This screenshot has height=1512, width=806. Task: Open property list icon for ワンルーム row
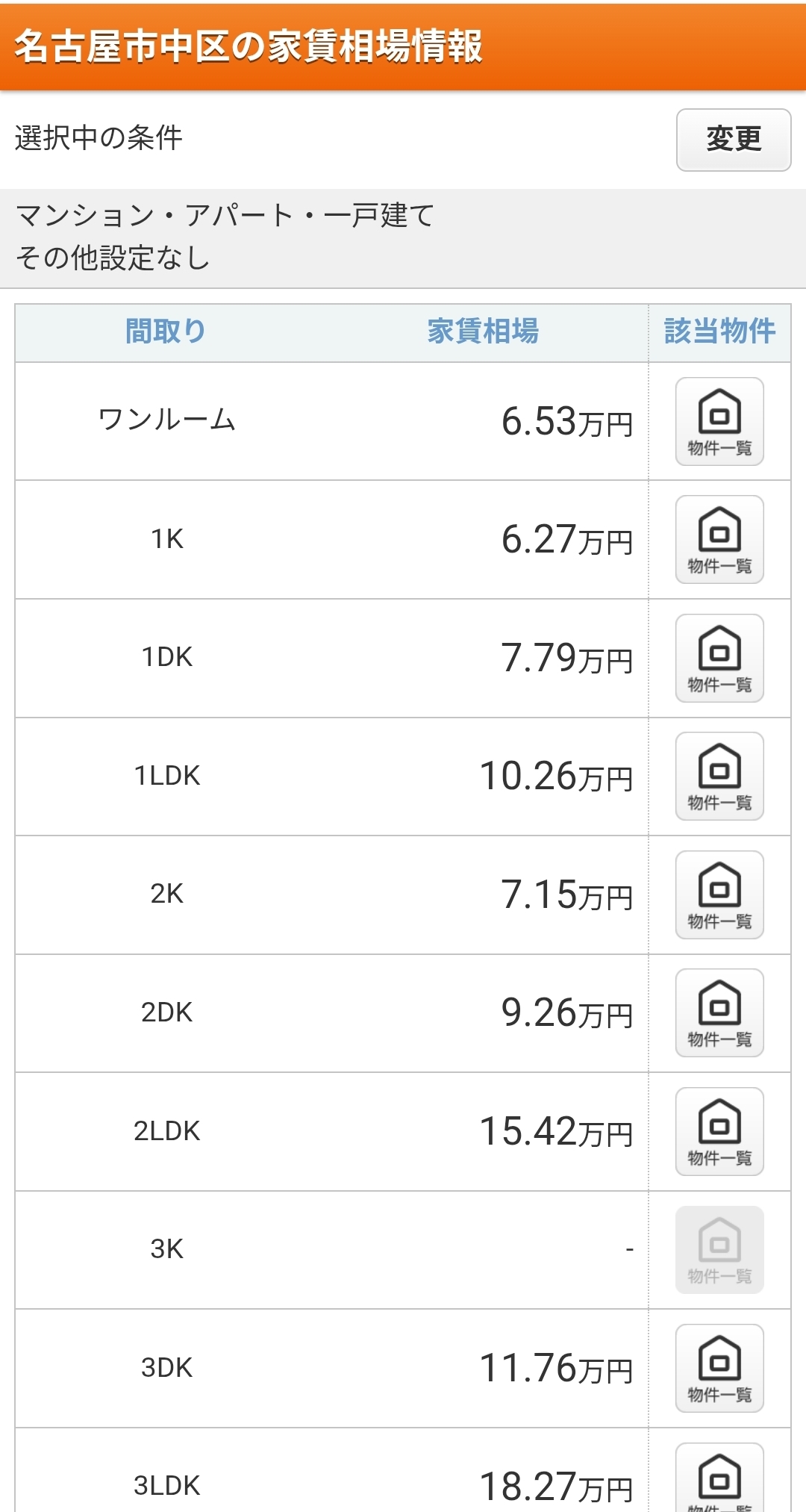[719, 422]
